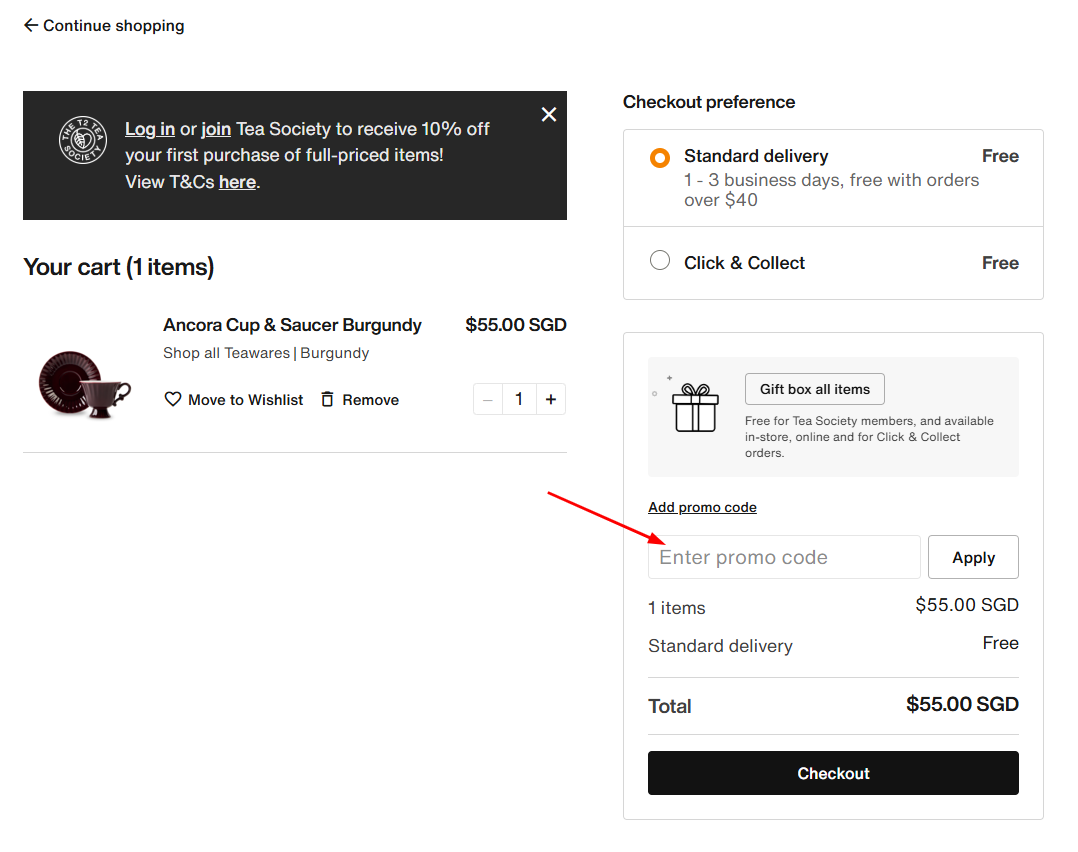Screen dimensions: 1078x852
Task: Dismiss the Tea Society promotion banner
Action: tap(549, 115)
